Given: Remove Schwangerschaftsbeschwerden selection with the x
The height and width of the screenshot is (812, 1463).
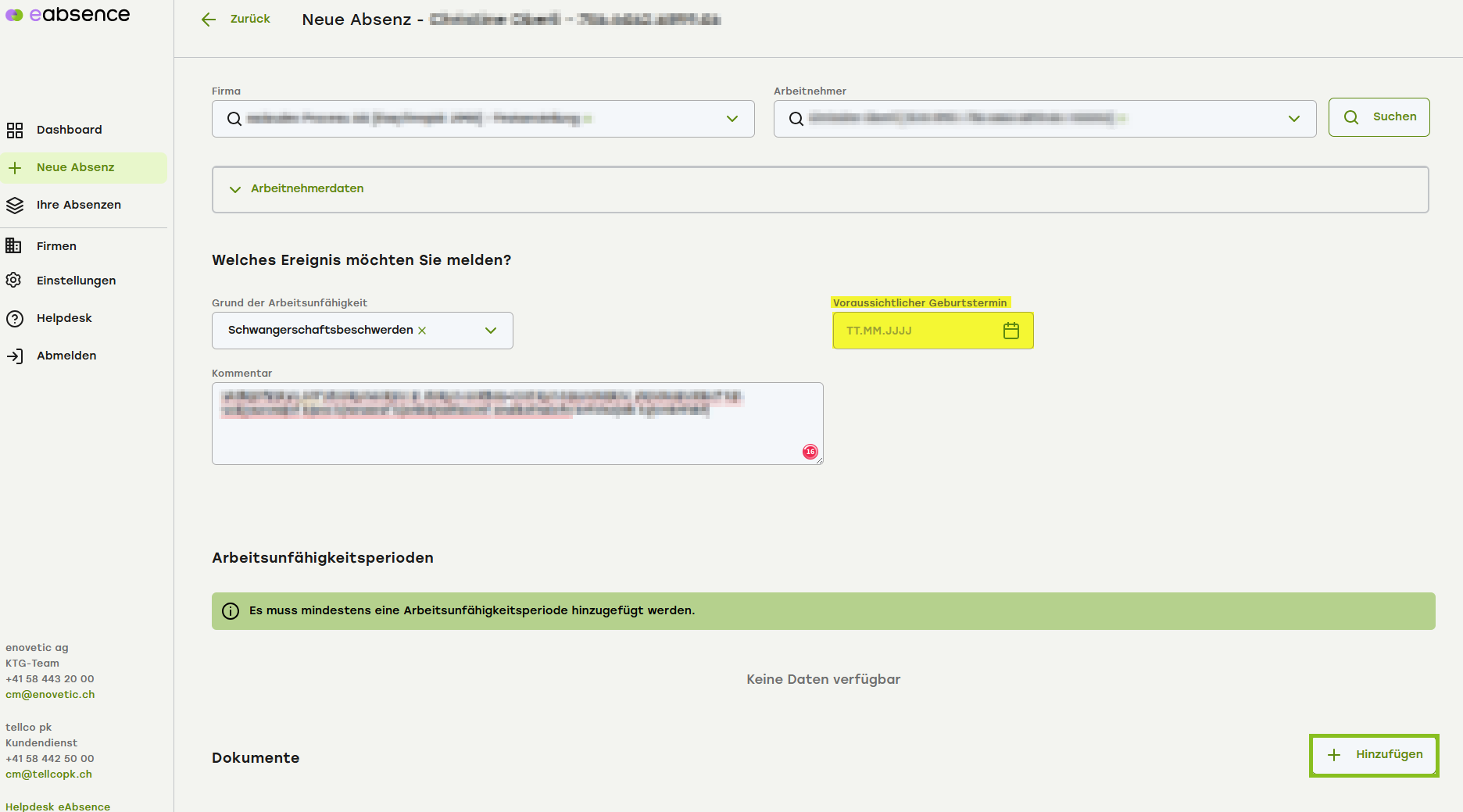Looking at the screenshot, I should (422, 331).
